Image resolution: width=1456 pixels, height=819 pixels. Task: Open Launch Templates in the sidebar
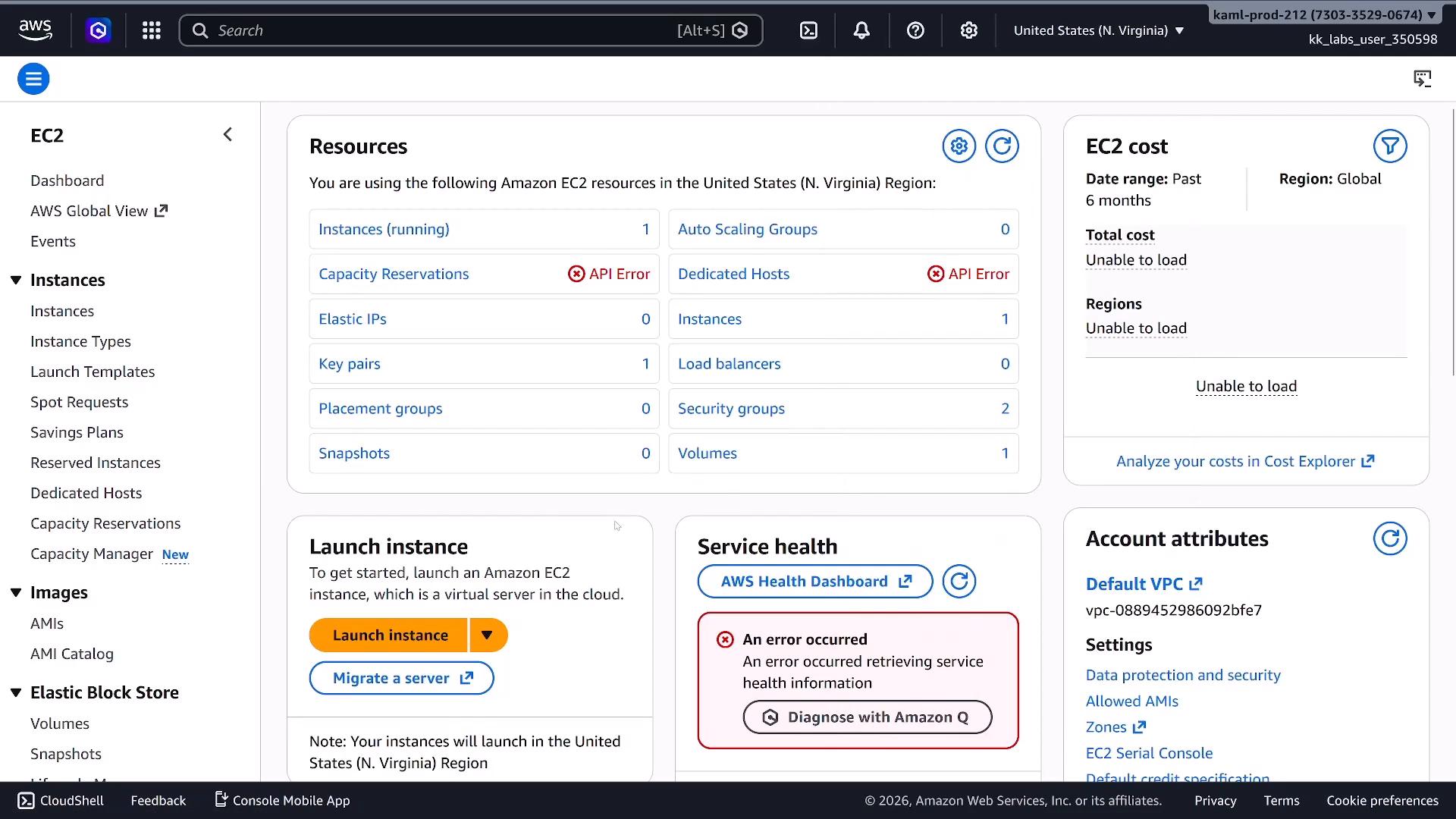(93, 372)
